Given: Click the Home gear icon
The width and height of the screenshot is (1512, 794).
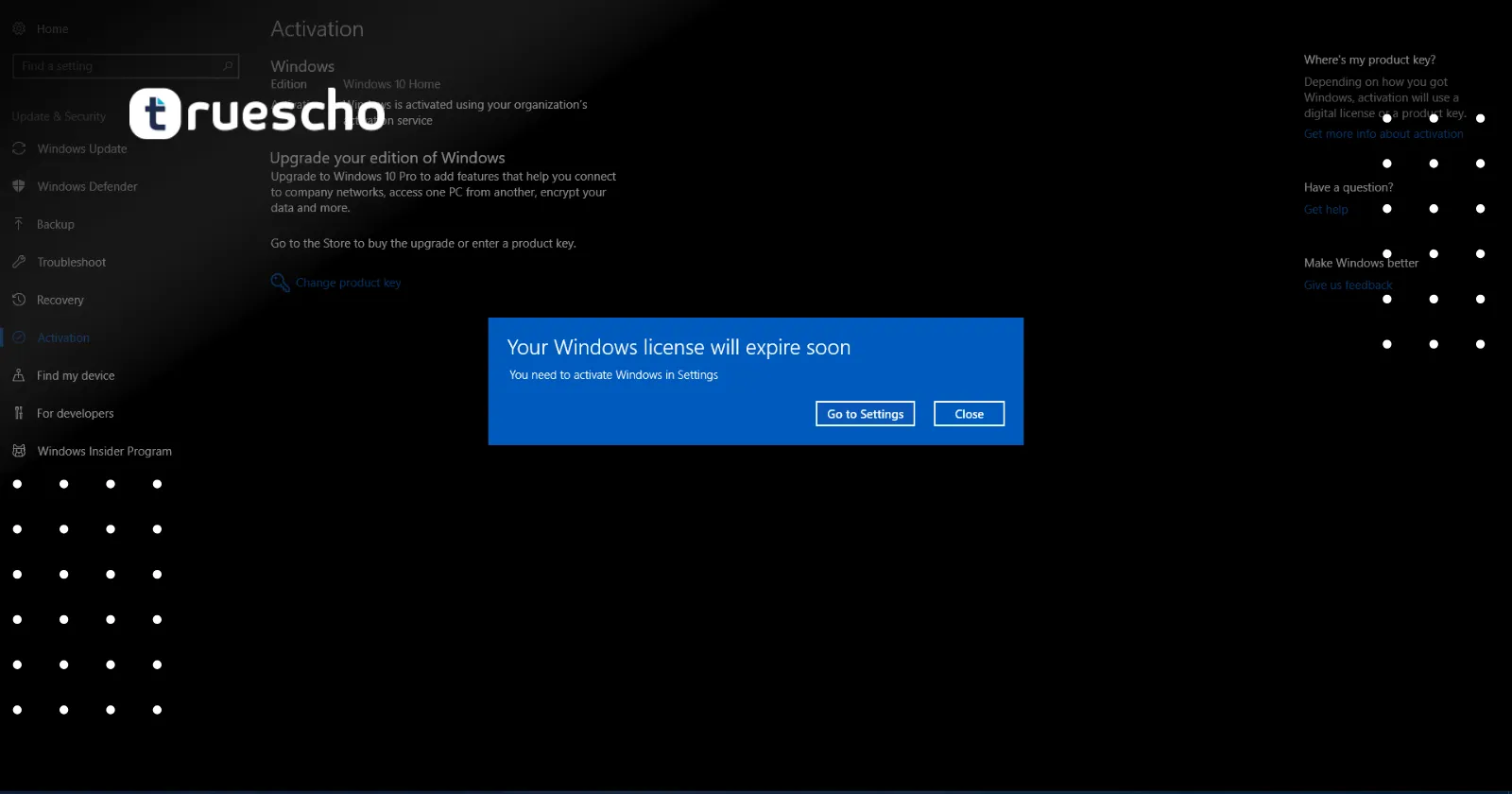Looking at the screenshot, I should click(x=19, y=29).
